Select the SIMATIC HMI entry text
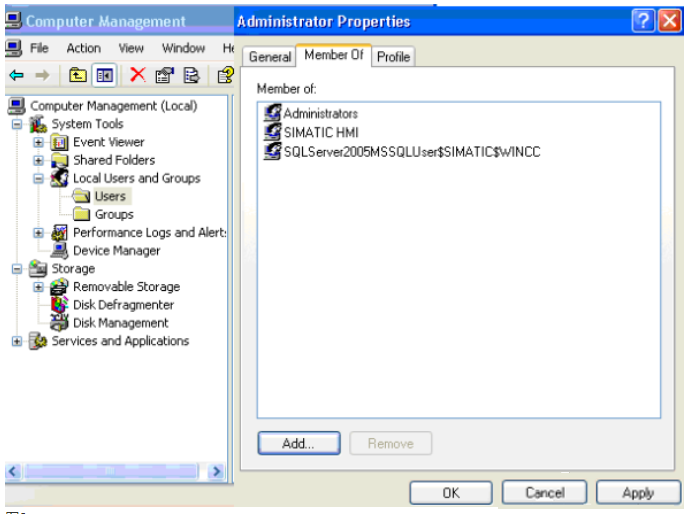 coord(321,132)
